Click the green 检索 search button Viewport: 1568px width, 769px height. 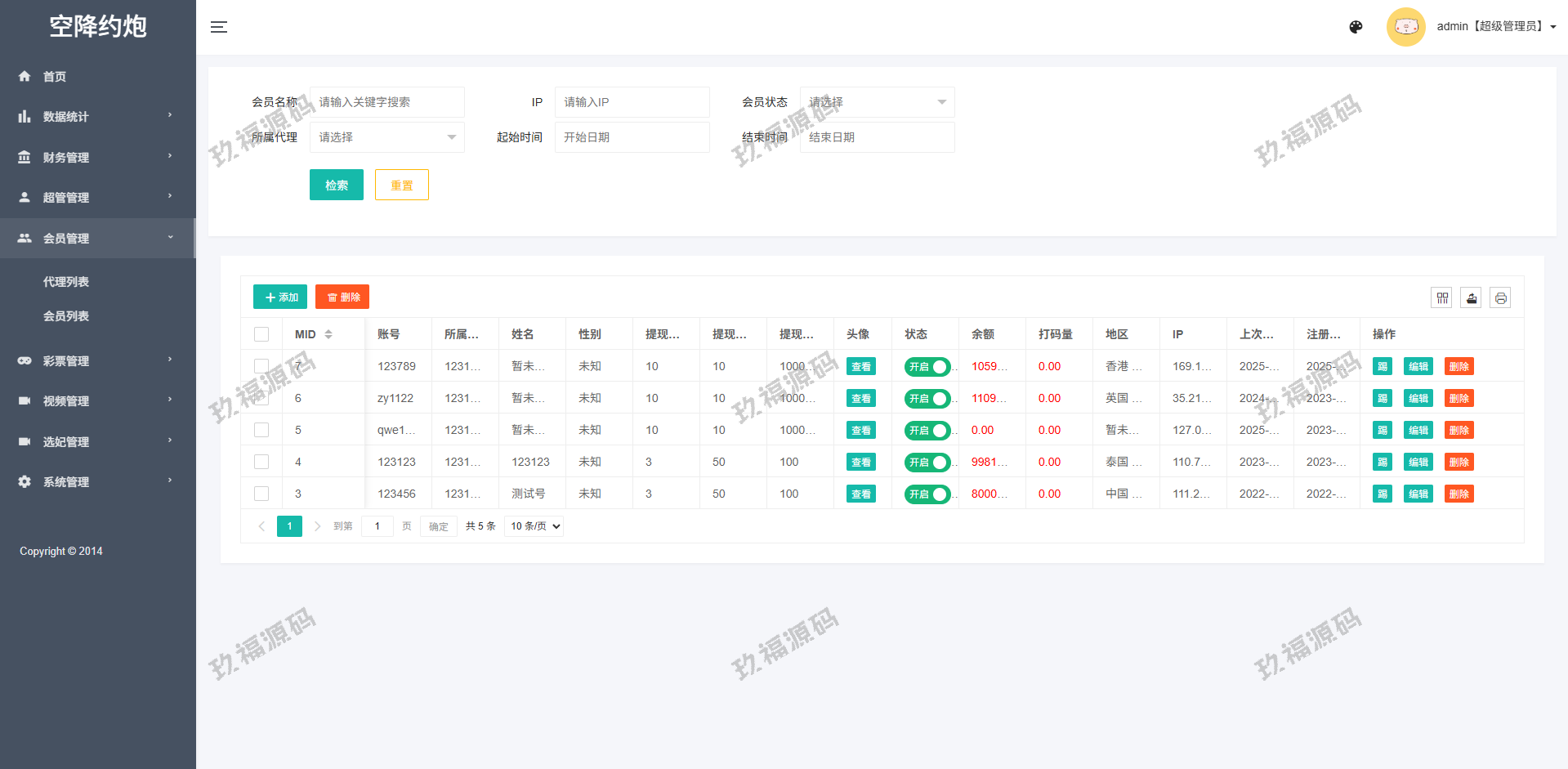click(x=336, y=186)
